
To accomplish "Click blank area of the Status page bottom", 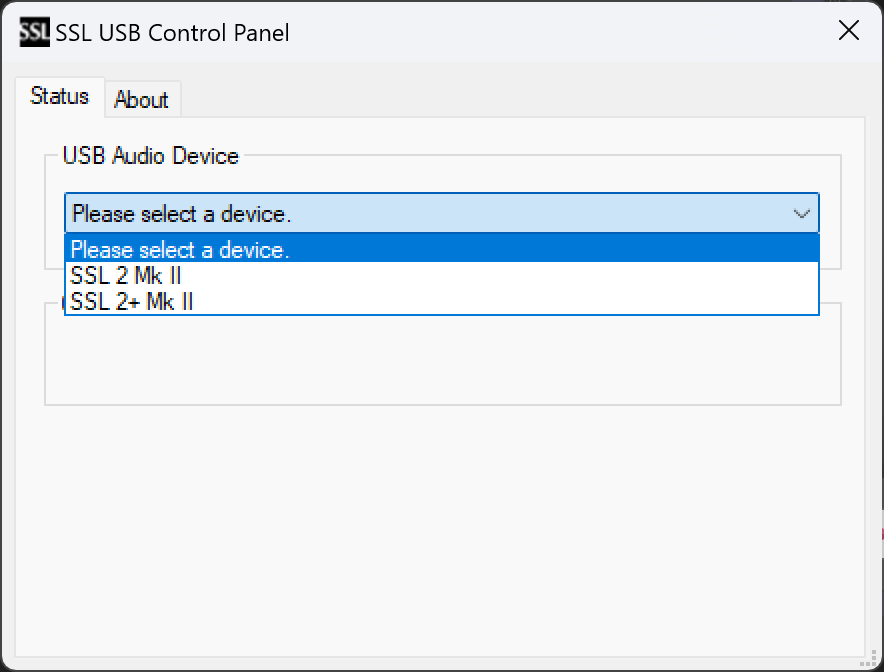I will tap(440, 530).
